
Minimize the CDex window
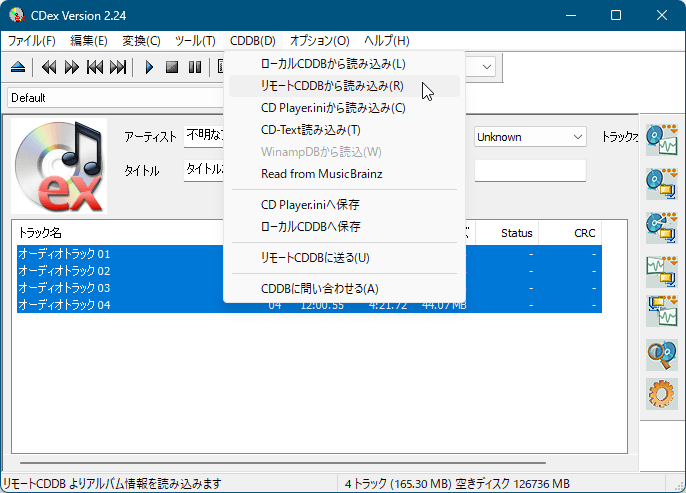click(x=570, y=15)
